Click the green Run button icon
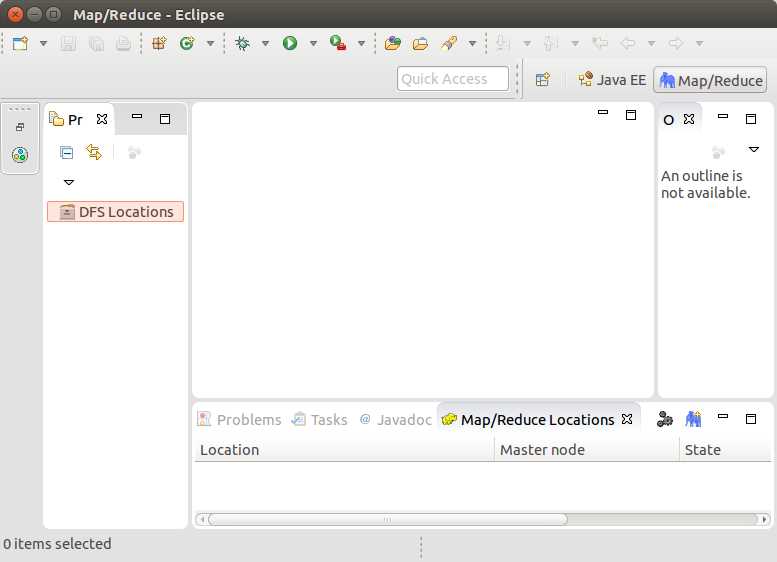 pyautogui.click(x=290, y=44)
